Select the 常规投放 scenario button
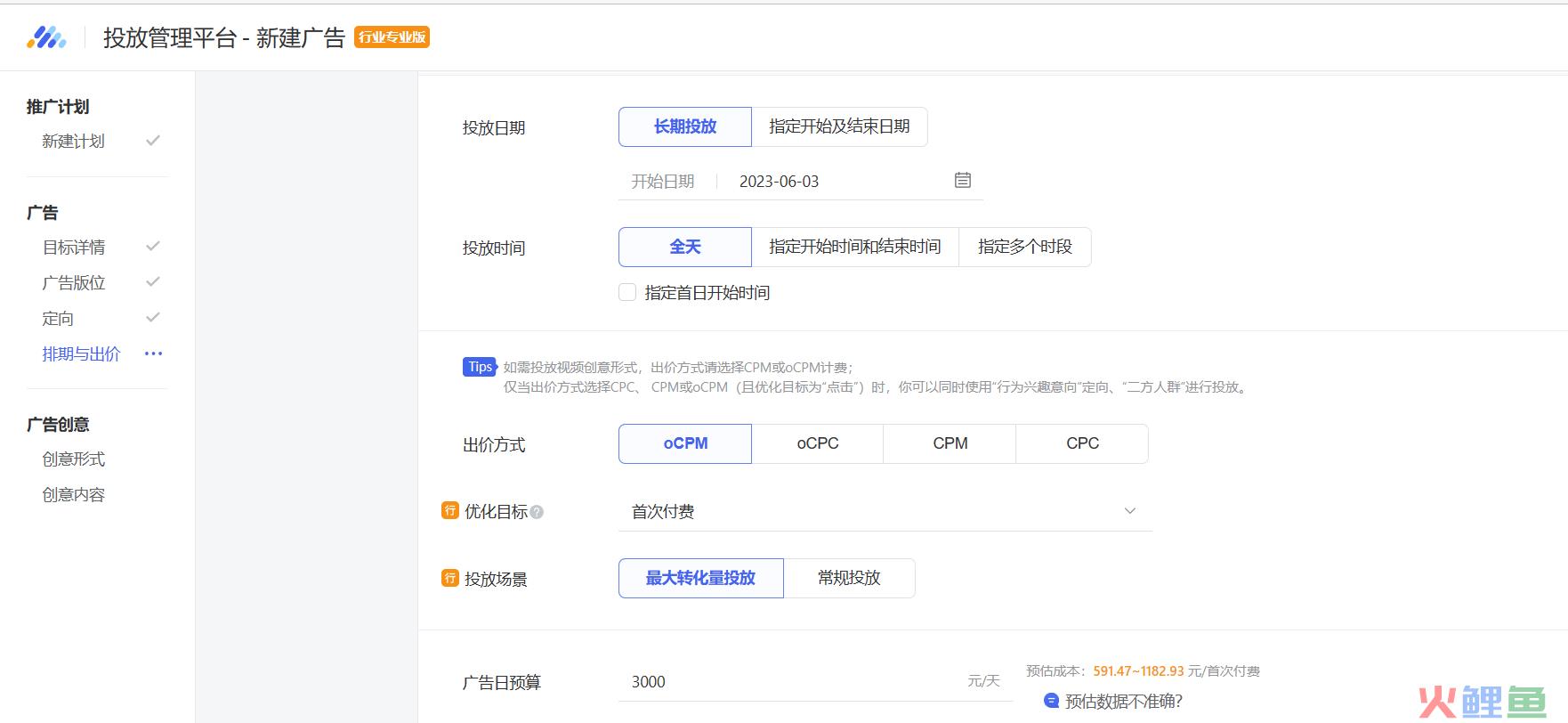This screenshot has width=1568, height=723. click(x=849, y=578)
